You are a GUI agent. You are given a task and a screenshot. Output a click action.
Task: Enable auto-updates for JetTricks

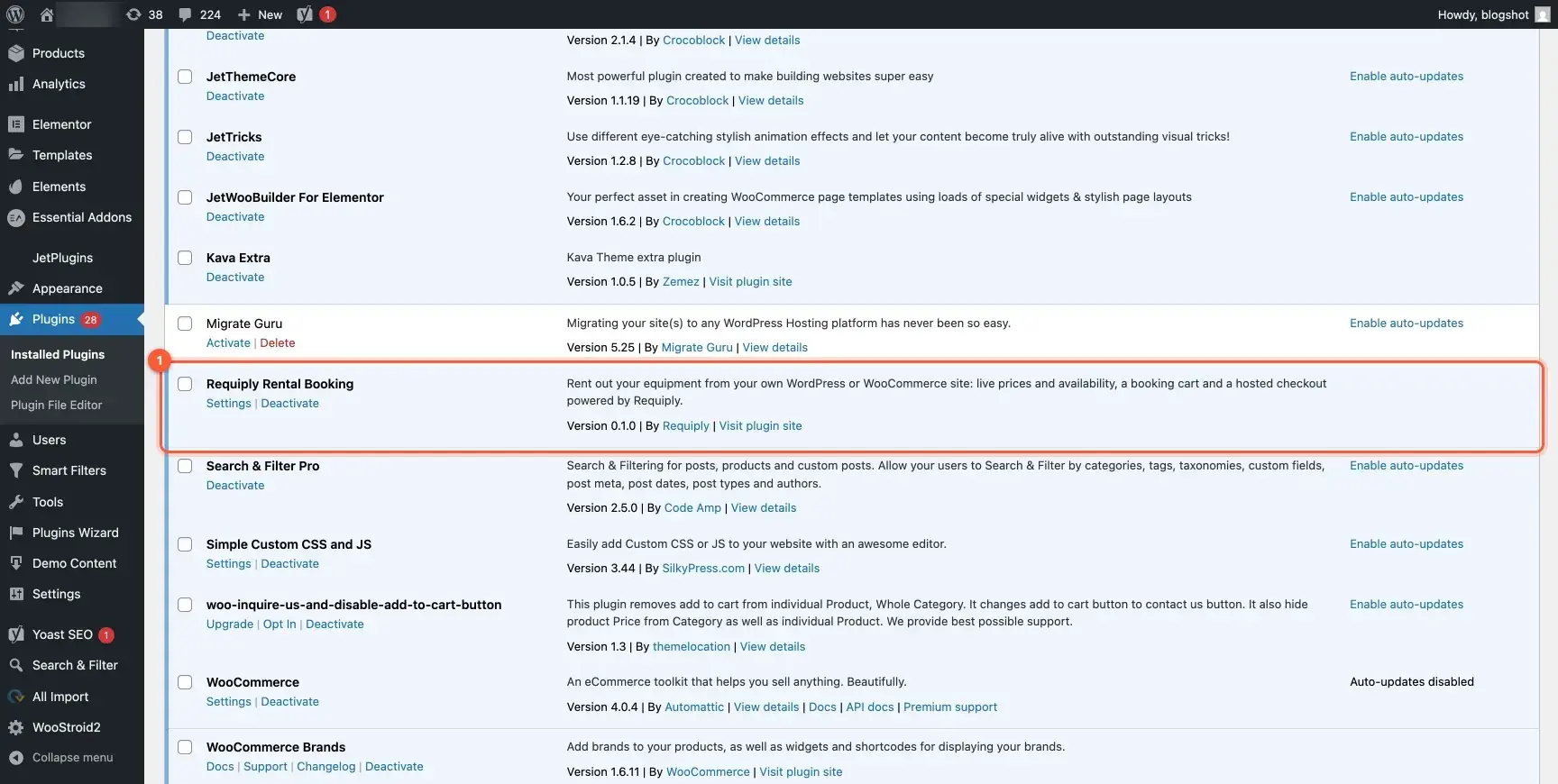(x=1407, y=136)
